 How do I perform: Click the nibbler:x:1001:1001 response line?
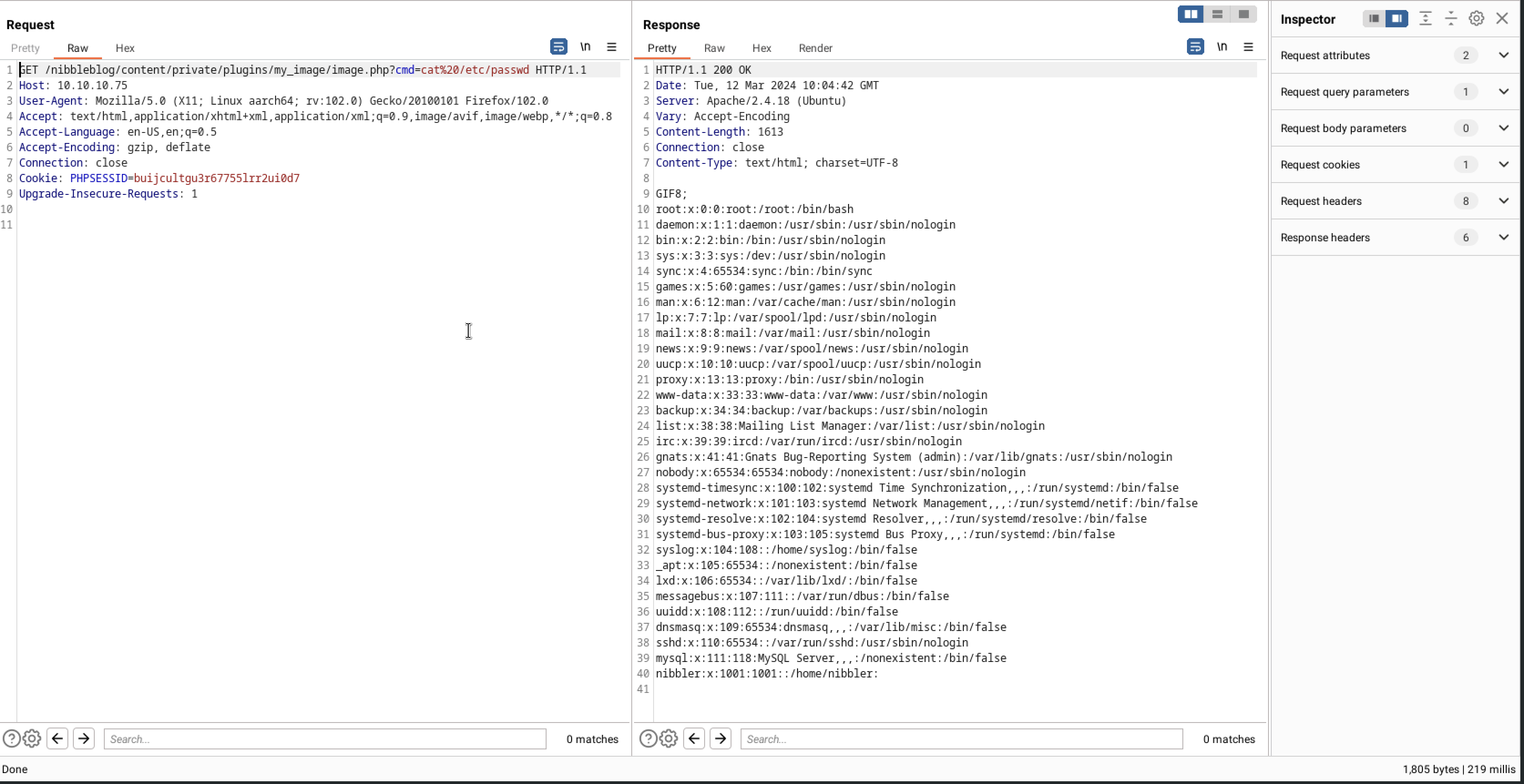(767, 673)
